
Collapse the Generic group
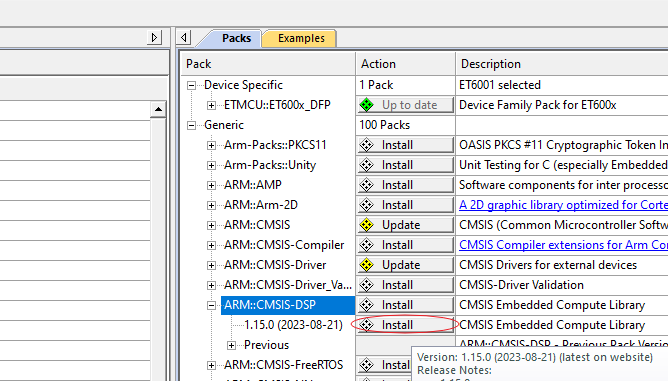[x=192, y=125]
